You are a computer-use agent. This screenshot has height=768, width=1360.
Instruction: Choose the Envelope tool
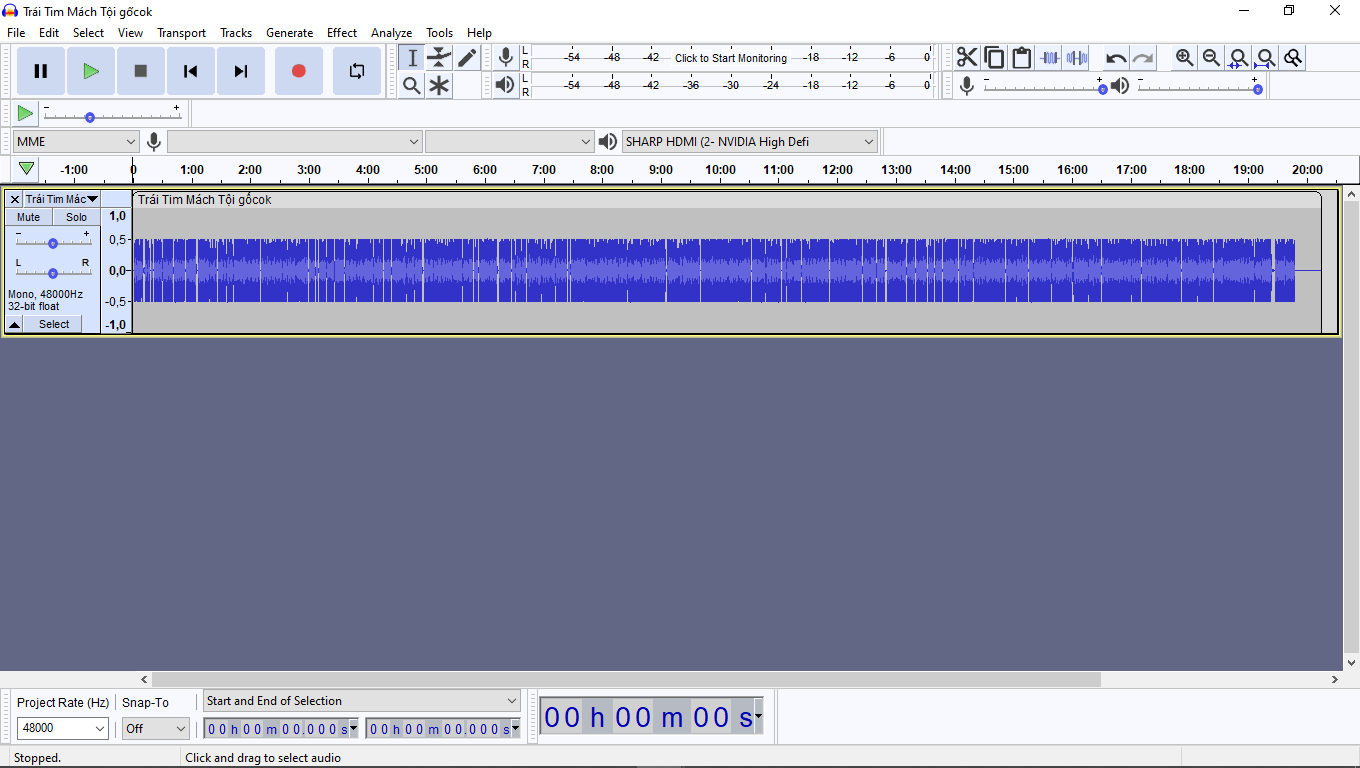click(439, 58)
